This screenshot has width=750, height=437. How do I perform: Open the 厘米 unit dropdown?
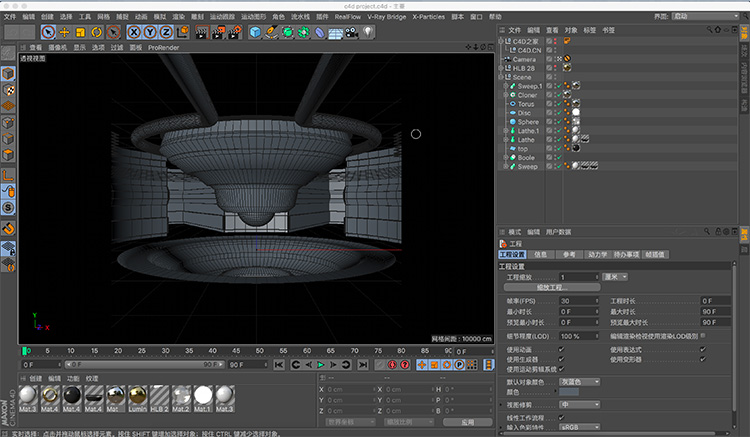(615, 277)
